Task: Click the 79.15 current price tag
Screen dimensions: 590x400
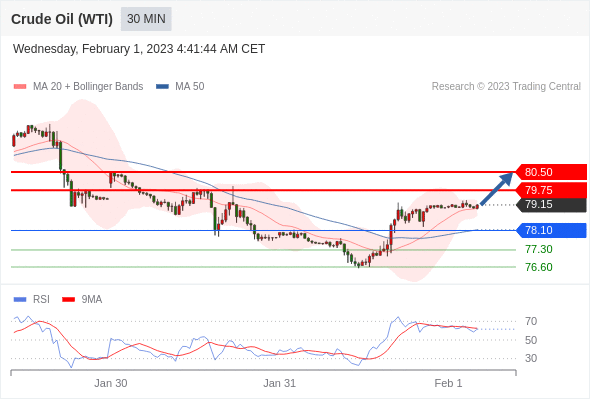Action: [551, 204]
